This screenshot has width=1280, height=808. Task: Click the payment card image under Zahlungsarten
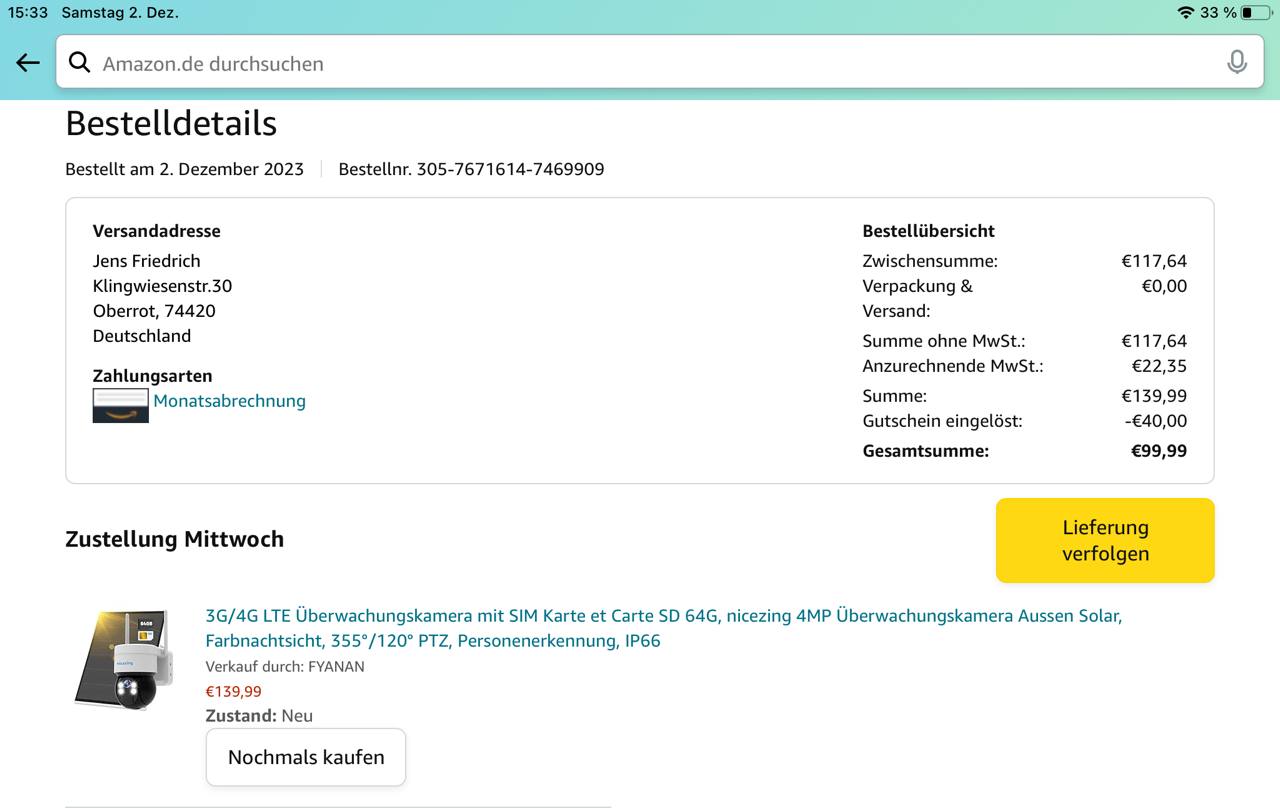point(120,405)
